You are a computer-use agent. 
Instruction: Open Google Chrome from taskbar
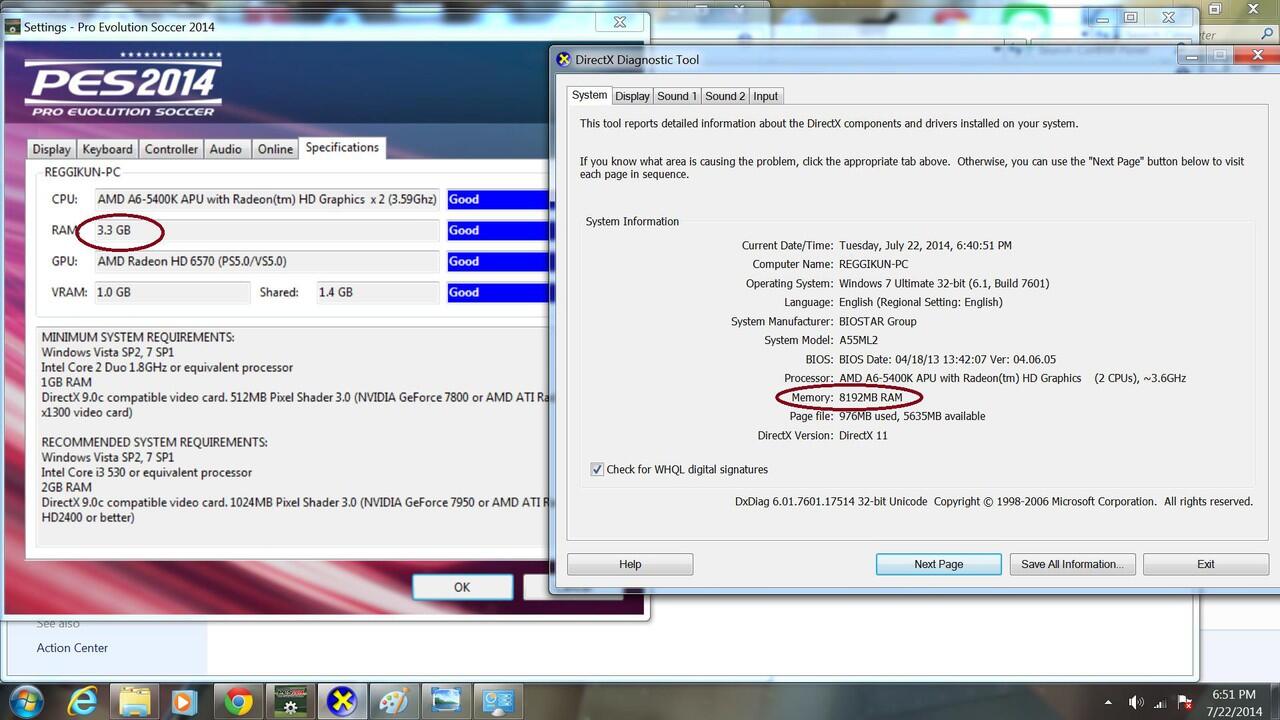[238, 701]
